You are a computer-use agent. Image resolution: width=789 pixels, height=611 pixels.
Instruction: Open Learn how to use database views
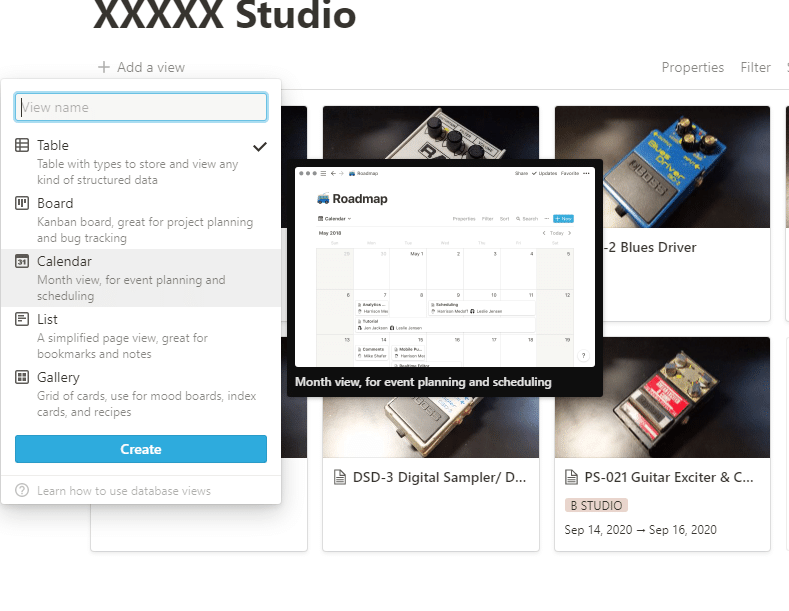124,491
